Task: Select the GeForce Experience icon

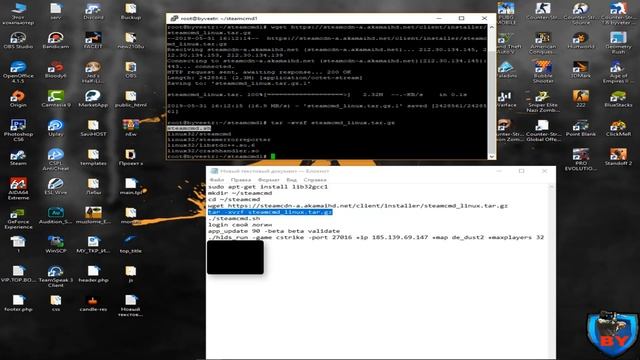Action: click(18, 218)
